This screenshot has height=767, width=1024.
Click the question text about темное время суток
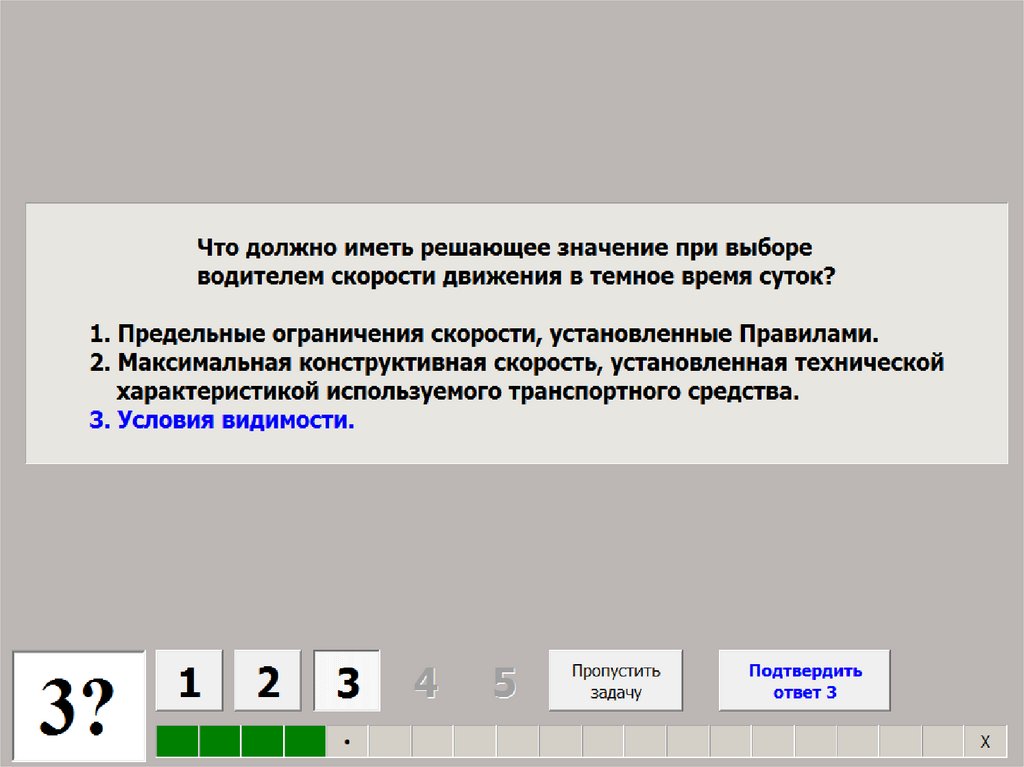coord(514,262)
